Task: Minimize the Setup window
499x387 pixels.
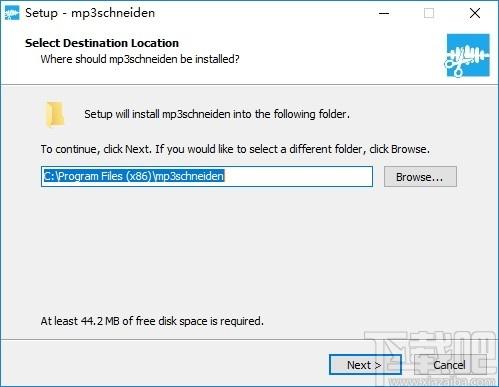Action: 384,13
